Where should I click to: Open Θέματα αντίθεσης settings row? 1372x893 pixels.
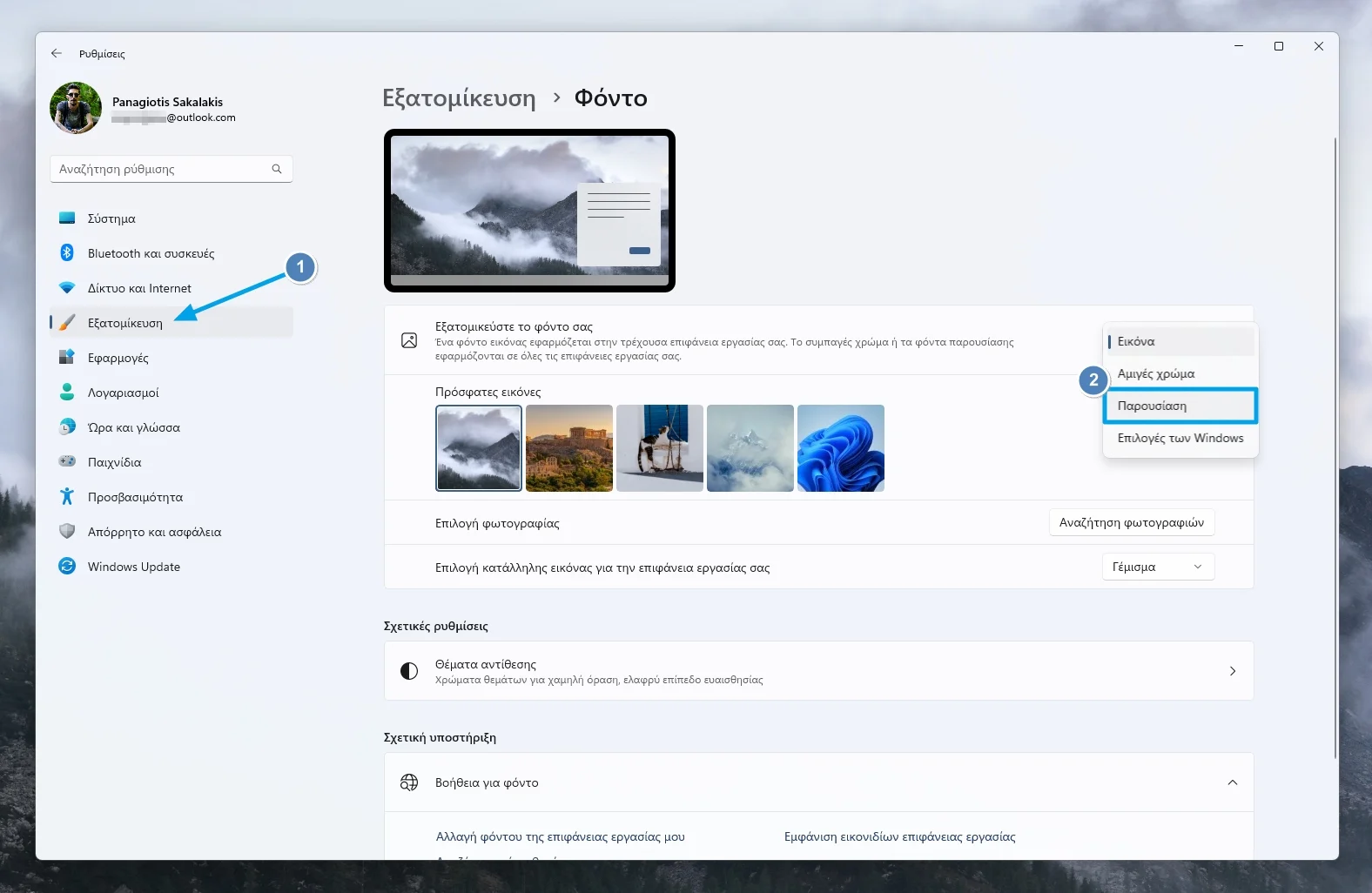coord(818,671)
